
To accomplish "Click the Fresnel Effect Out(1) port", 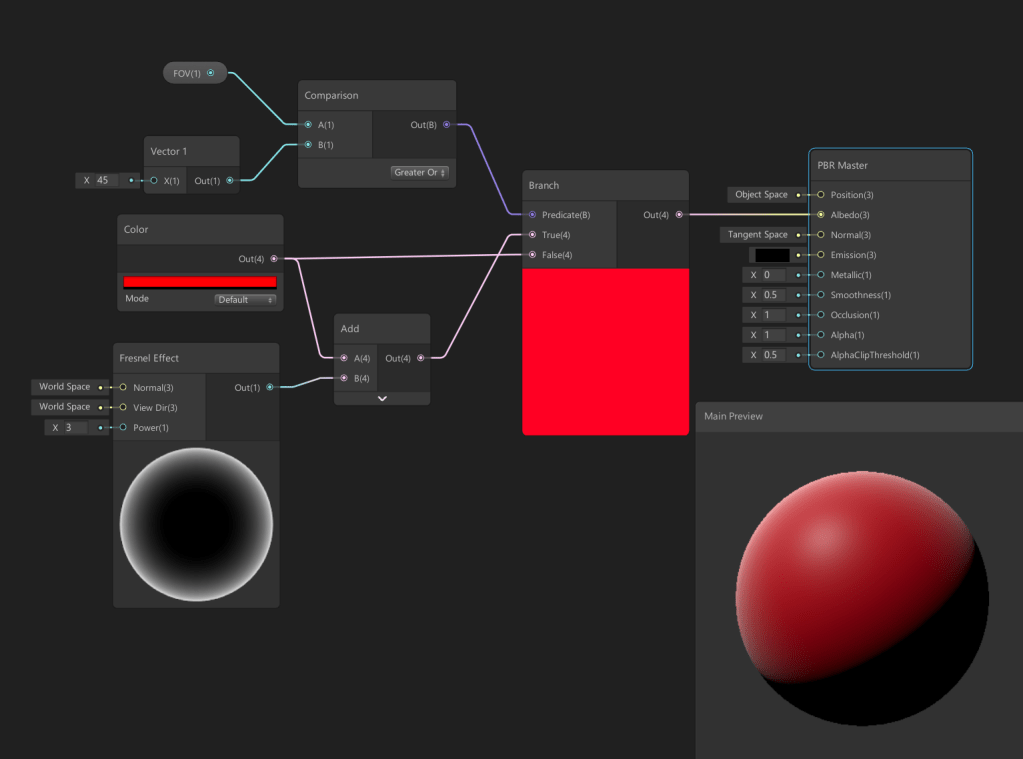I will (270, 387).
